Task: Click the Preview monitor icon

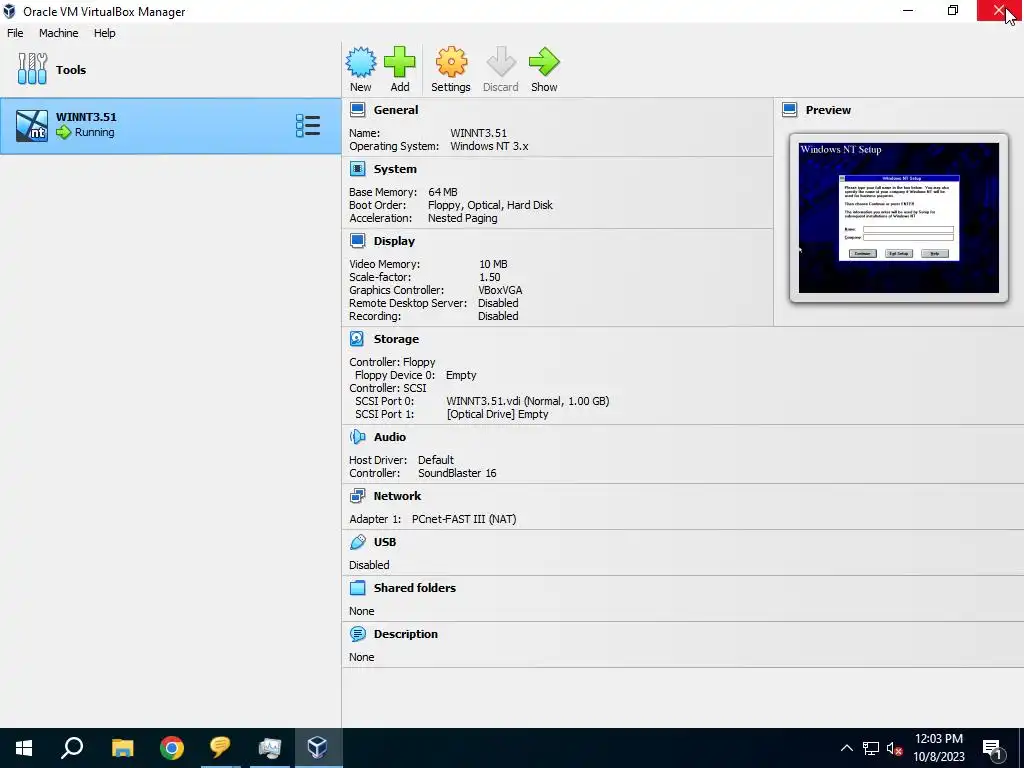Action: [790, 110]
